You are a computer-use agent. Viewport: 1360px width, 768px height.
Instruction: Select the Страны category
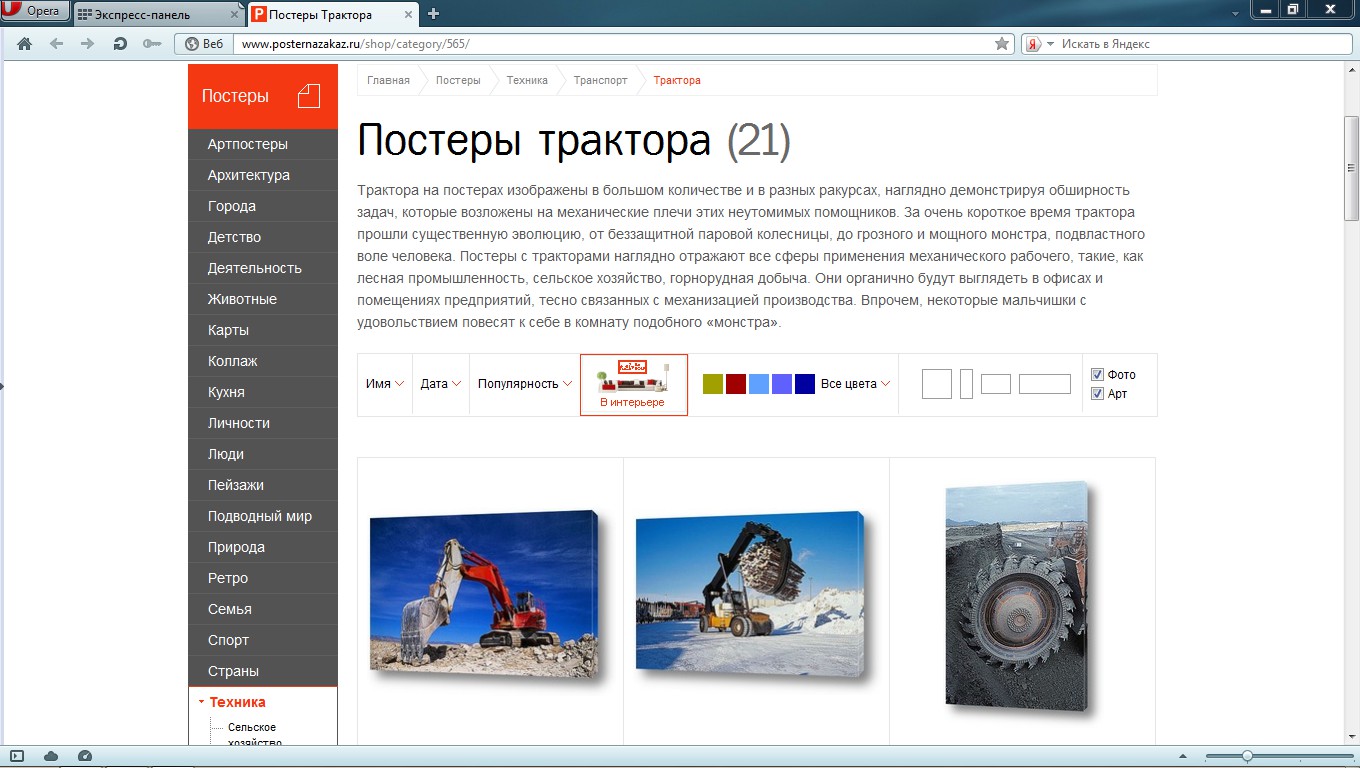point(263,671)
